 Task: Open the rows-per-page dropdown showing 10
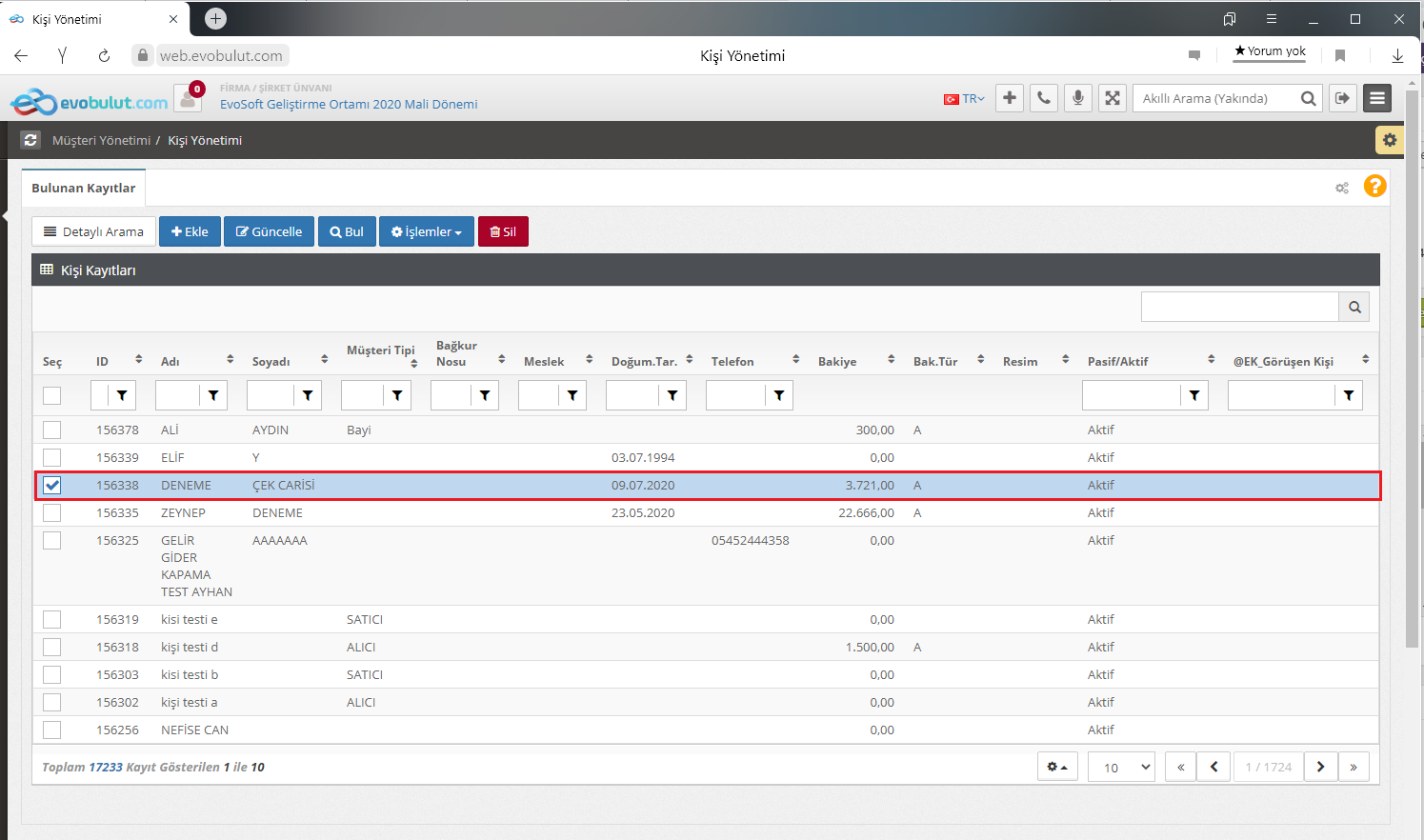pyautogui.click(x=1121, y=767)
